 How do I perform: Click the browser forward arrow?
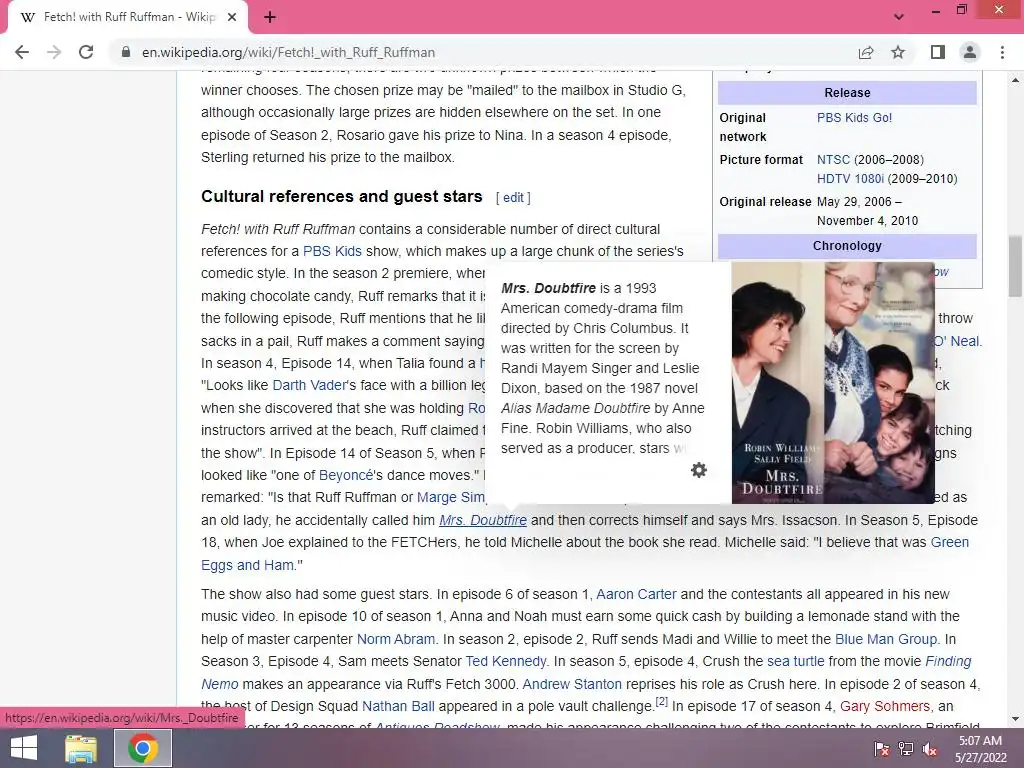click(54, 52)
